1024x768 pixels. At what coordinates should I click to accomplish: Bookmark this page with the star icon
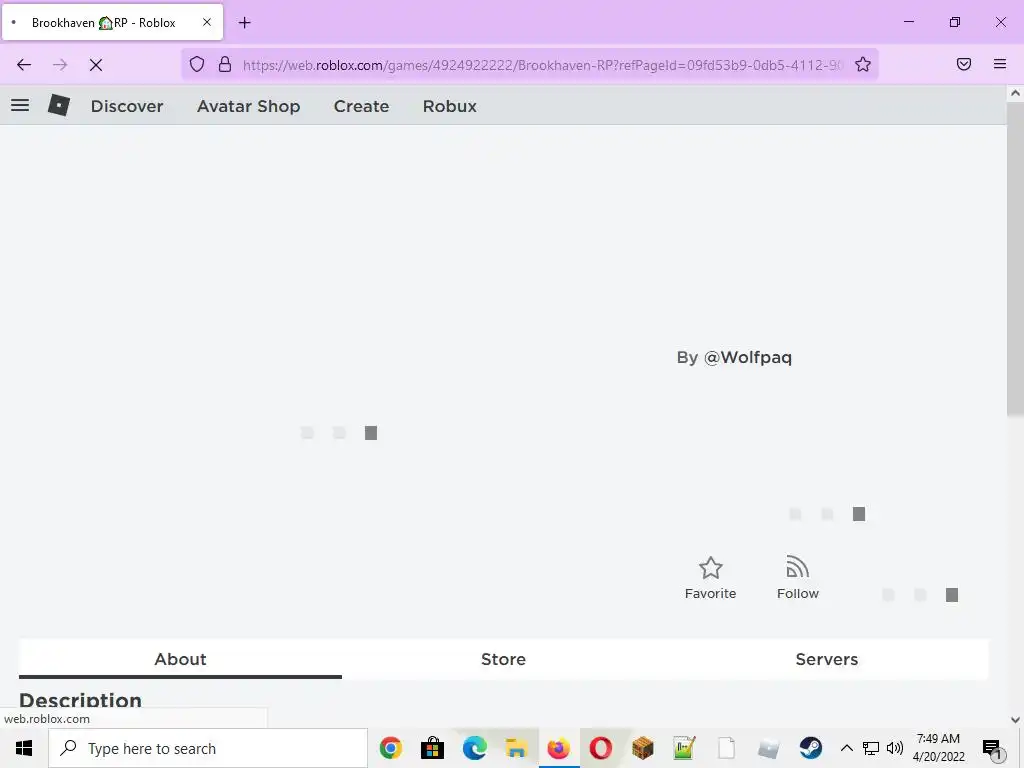click(863, 64)
